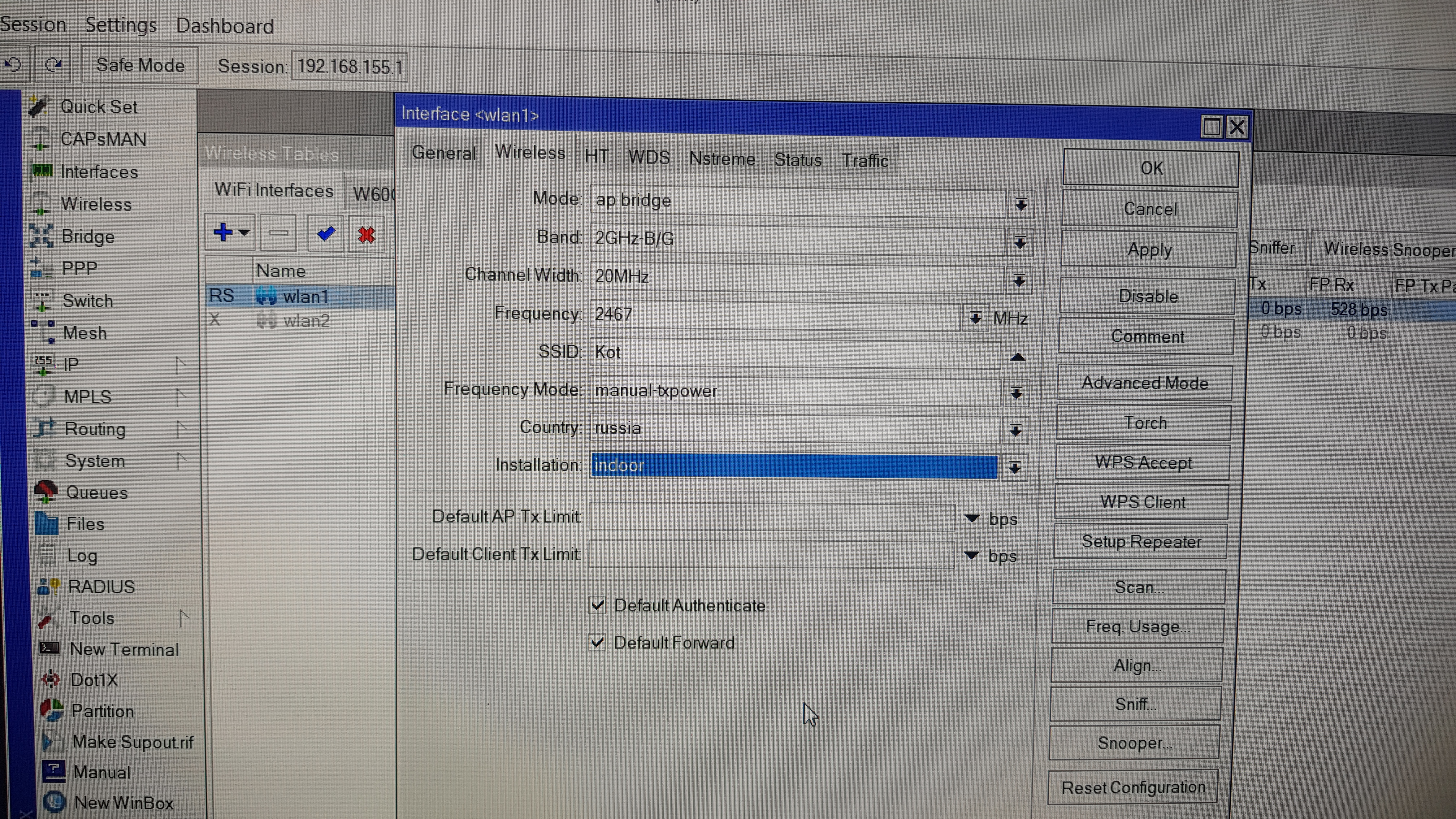Click the blue plus add icon

pos(223,232)
